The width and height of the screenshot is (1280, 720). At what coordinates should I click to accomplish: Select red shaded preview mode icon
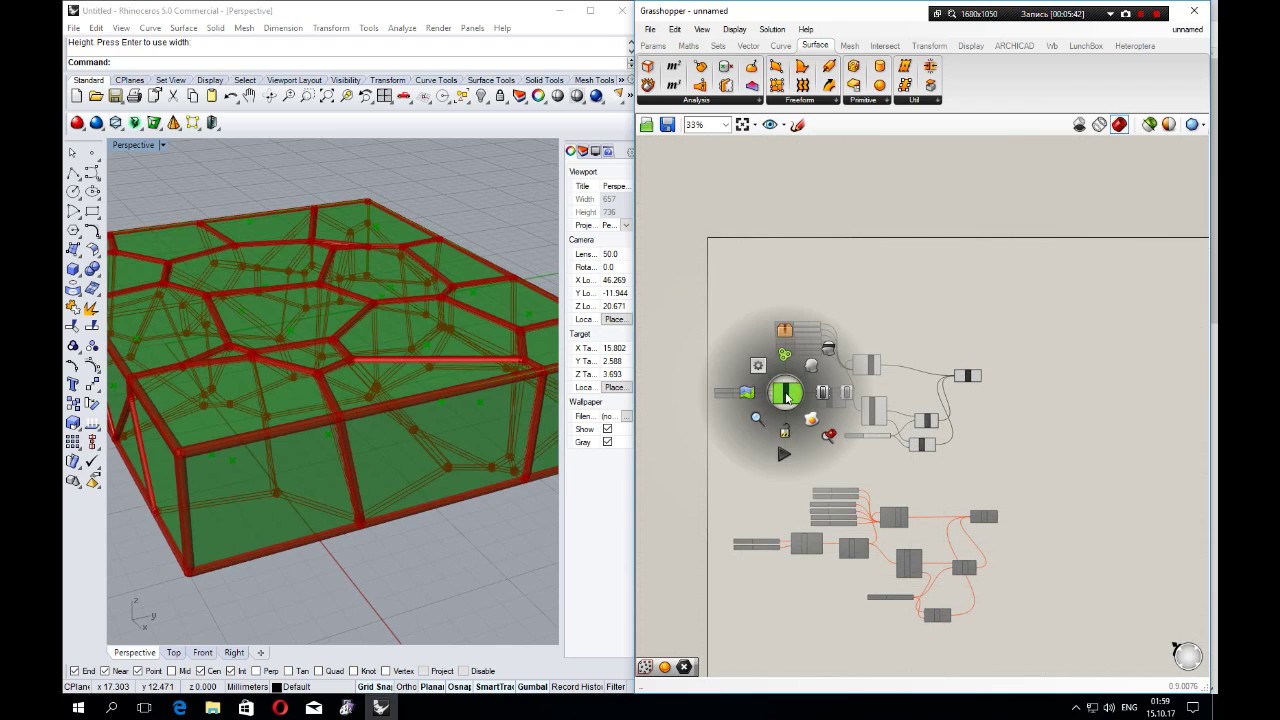point(1119,125)
